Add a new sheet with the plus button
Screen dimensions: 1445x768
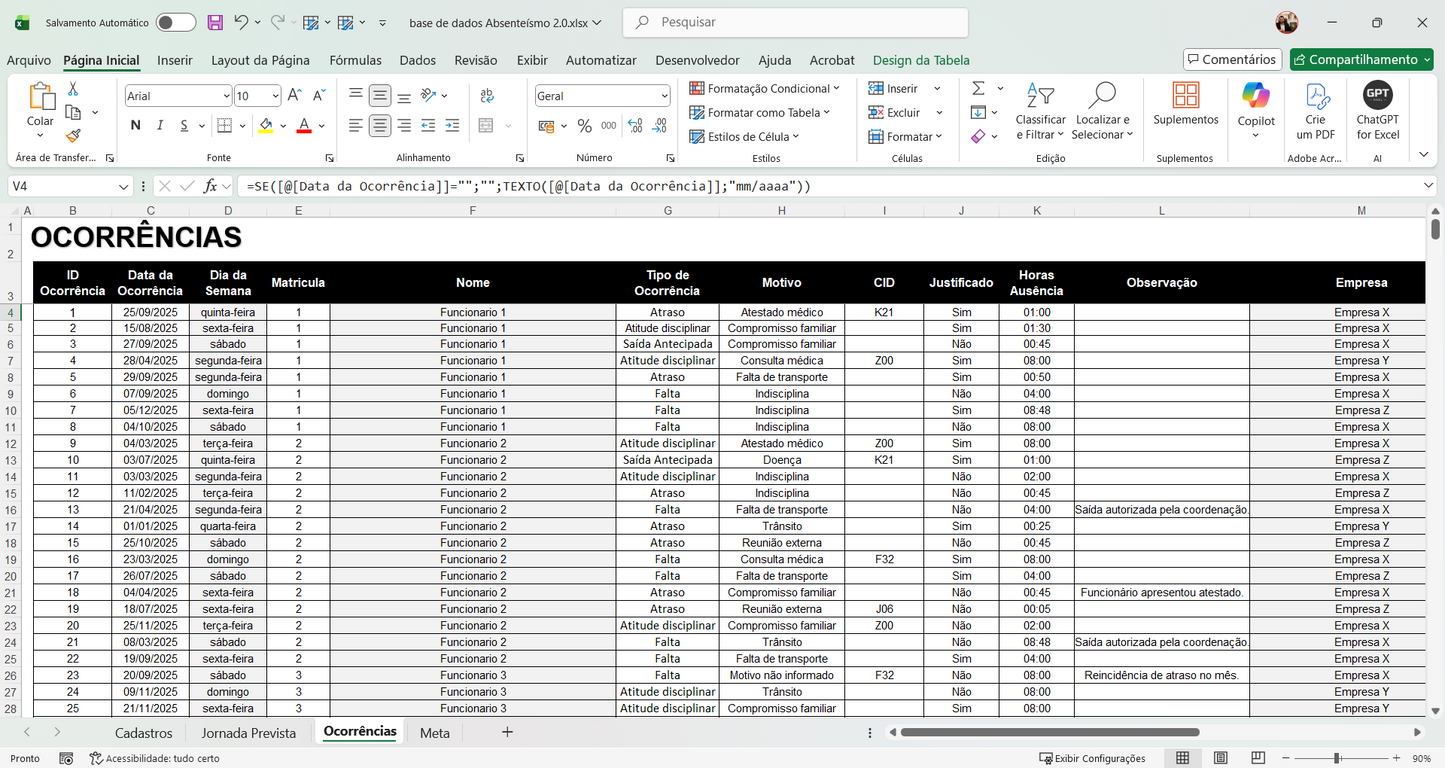[507, 732]
